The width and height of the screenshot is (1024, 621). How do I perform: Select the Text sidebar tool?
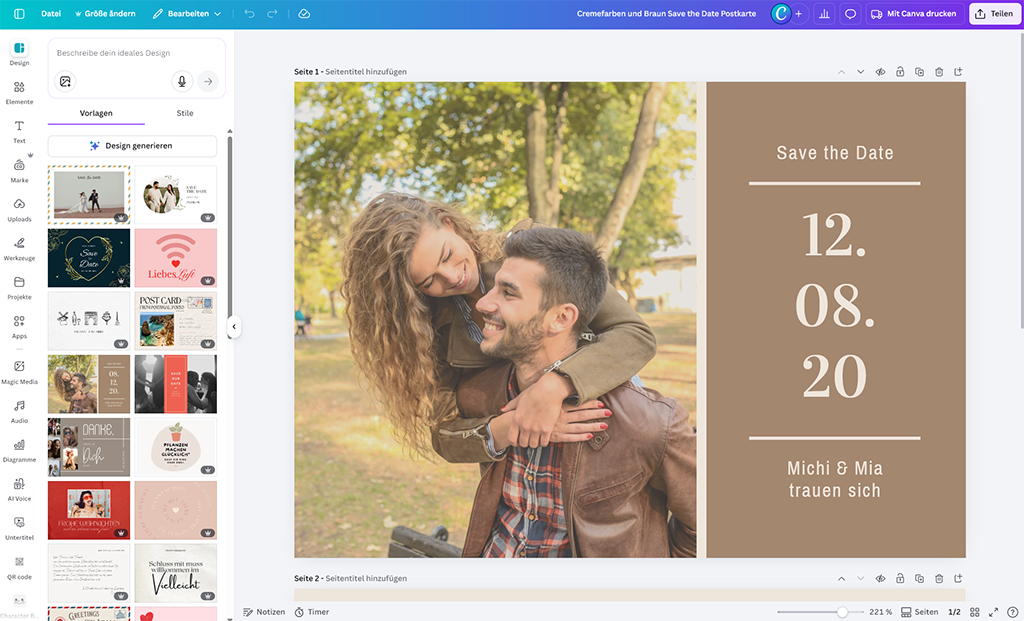tap(19, 132)
